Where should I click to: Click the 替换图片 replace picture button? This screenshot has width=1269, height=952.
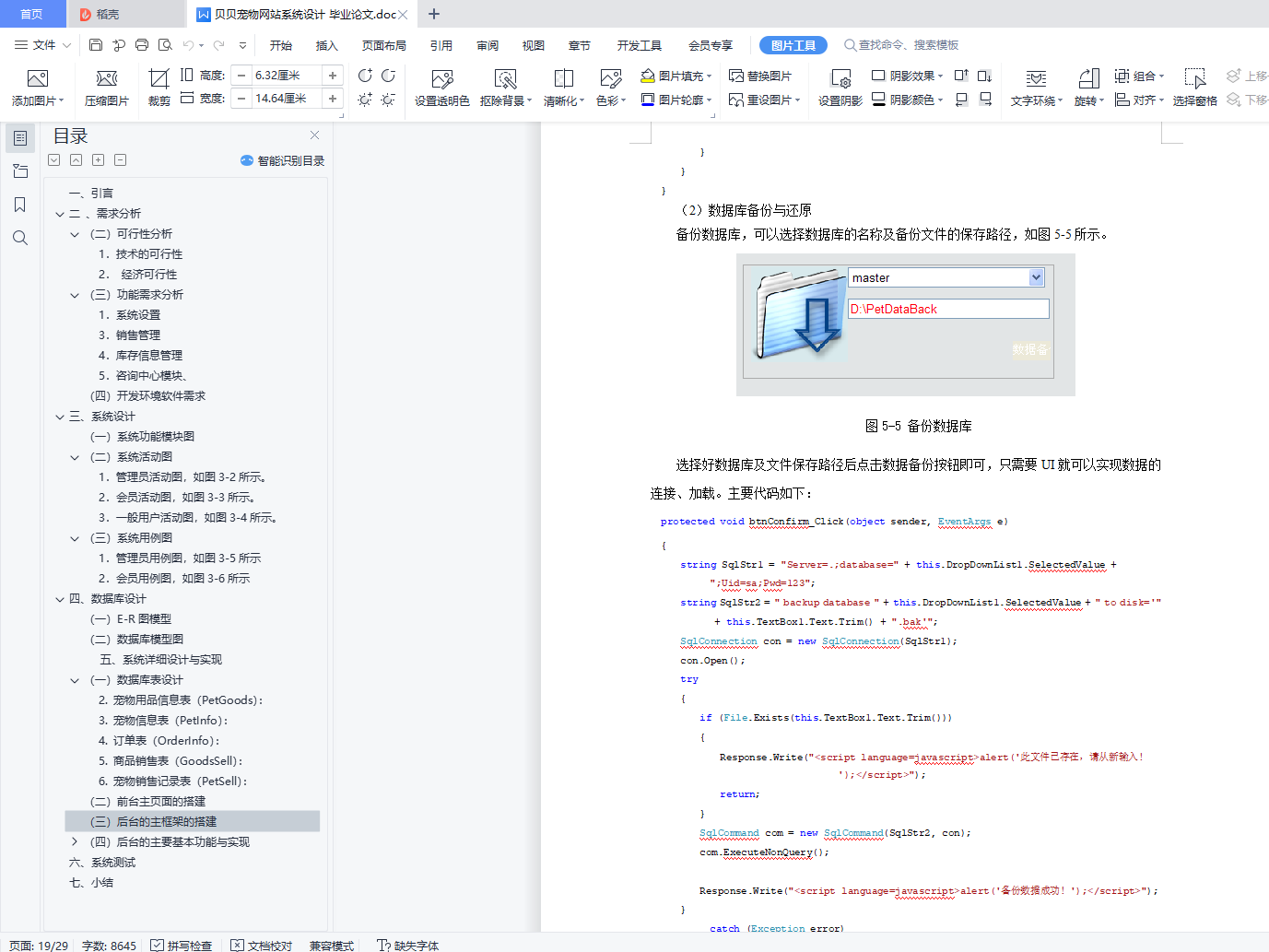pos(760,76)
